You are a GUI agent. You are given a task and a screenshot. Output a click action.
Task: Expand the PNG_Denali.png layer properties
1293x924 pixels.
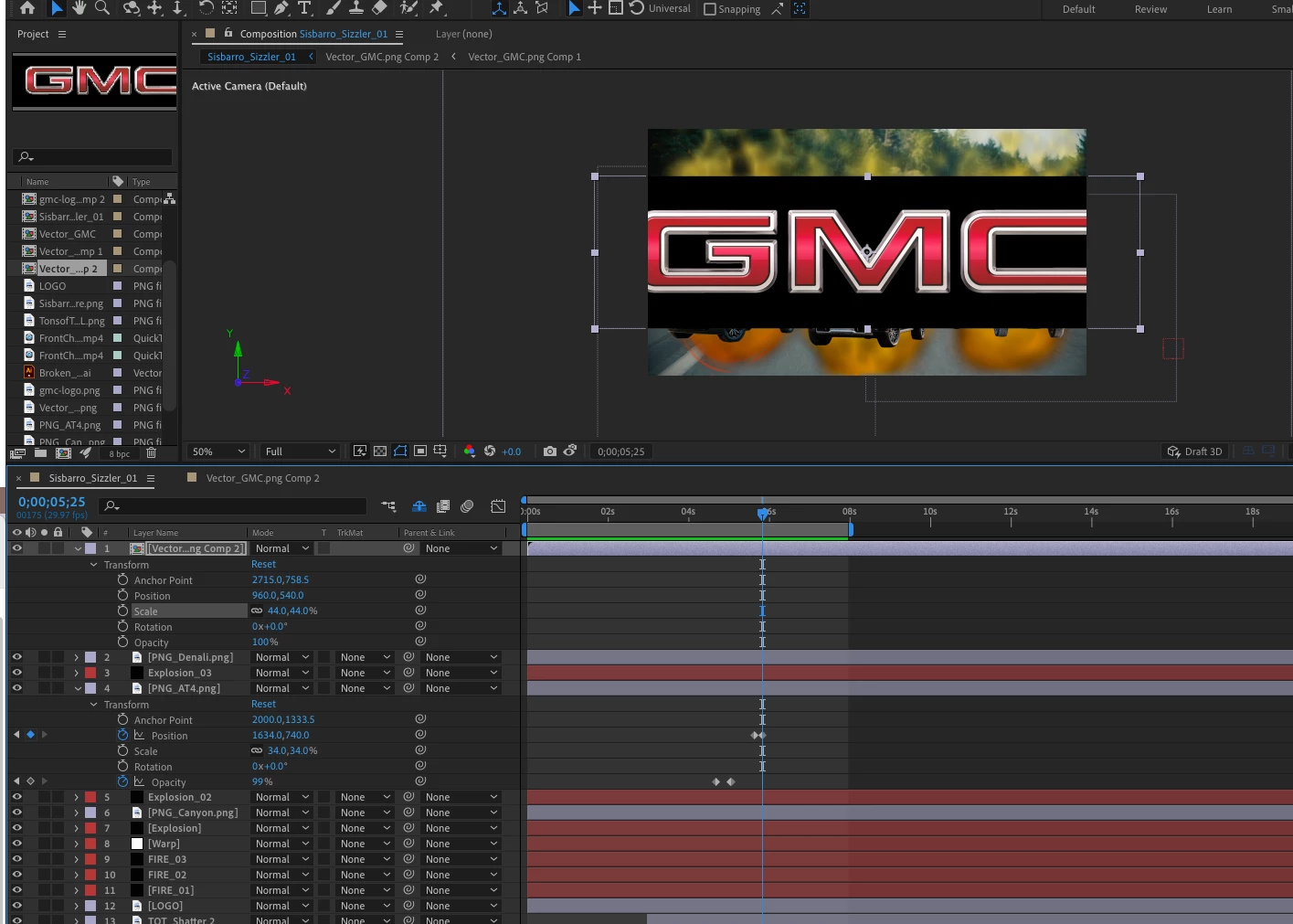pyautogui.click(x=77, y=657)
